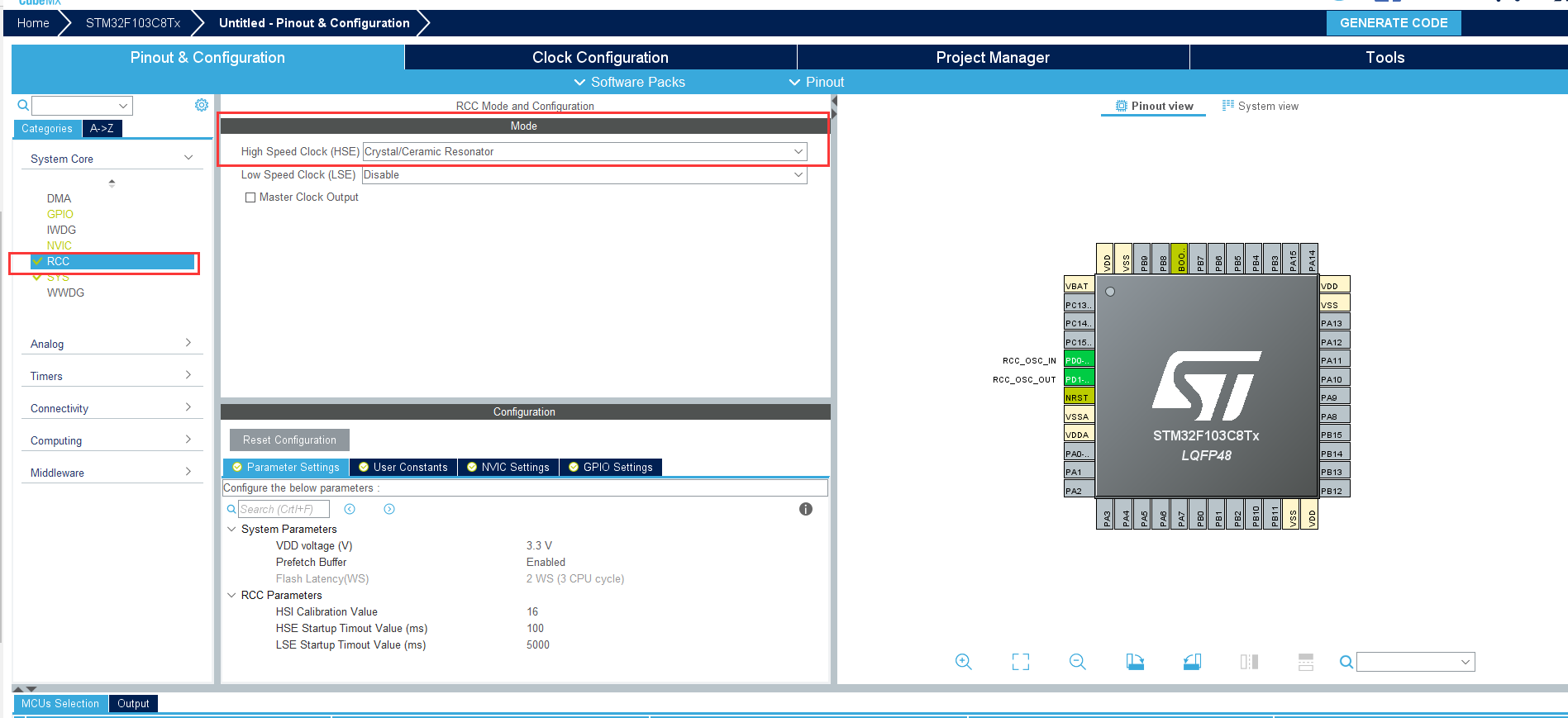Select the WWDG item in System Core
The height and width of the screenshot is (718, 1568).
point(65,292)
